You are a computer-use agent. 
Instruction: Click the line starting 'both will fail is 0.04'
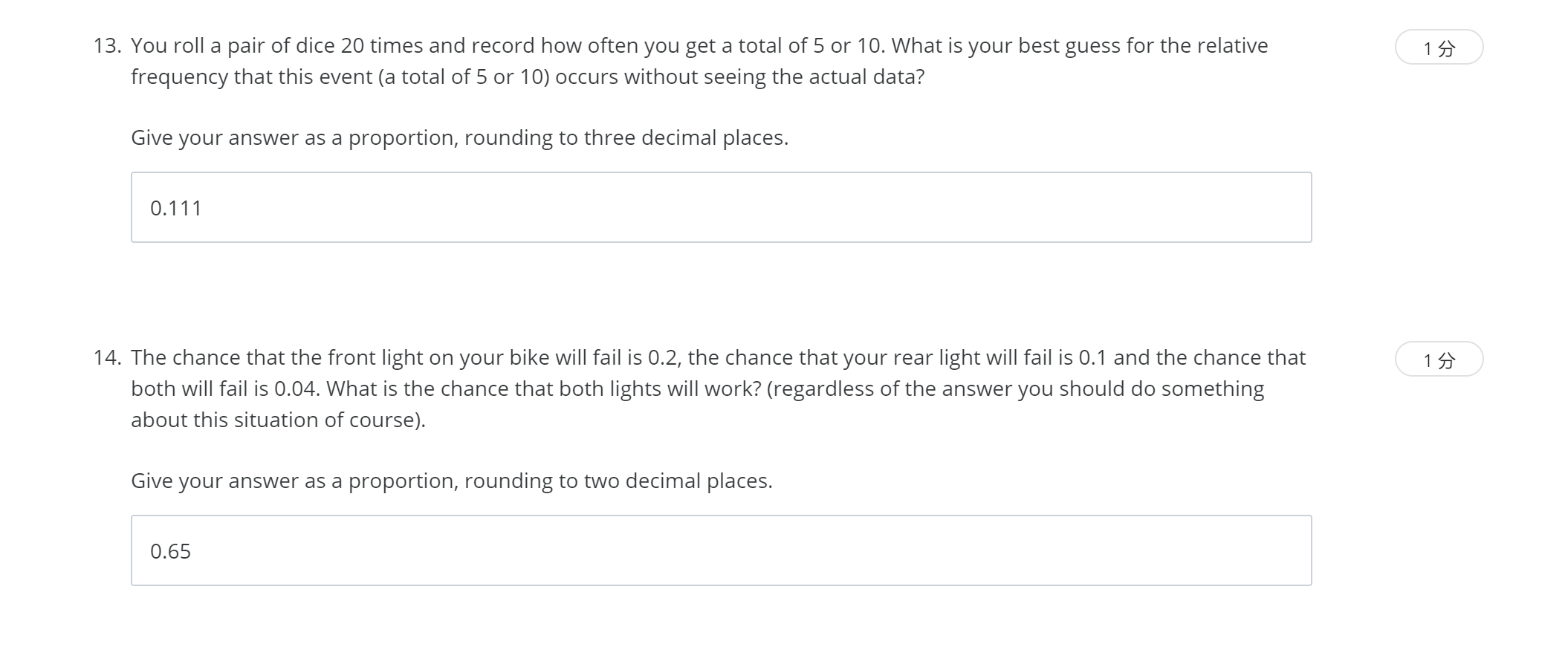point(697,389)
